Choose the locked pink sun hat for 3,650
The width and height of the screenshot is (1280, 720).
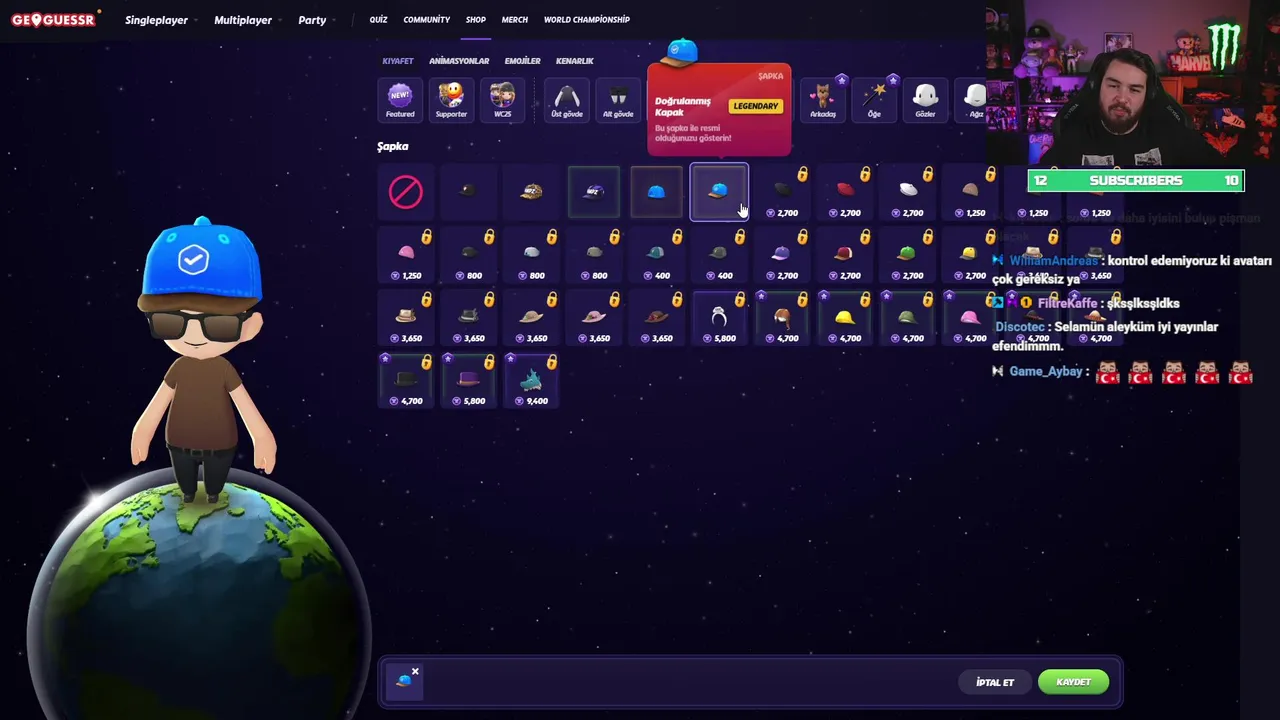(594, 318)
